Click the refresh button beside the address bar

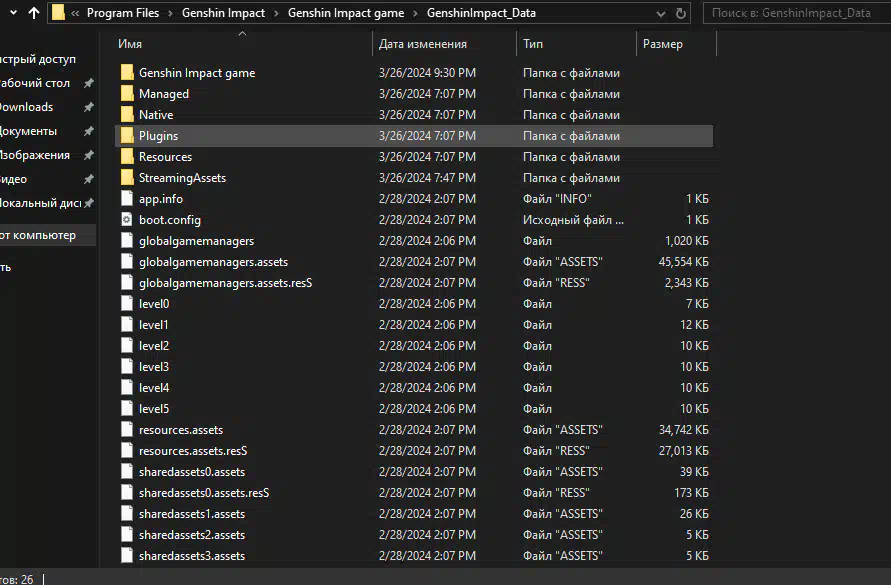pos(681,14)
